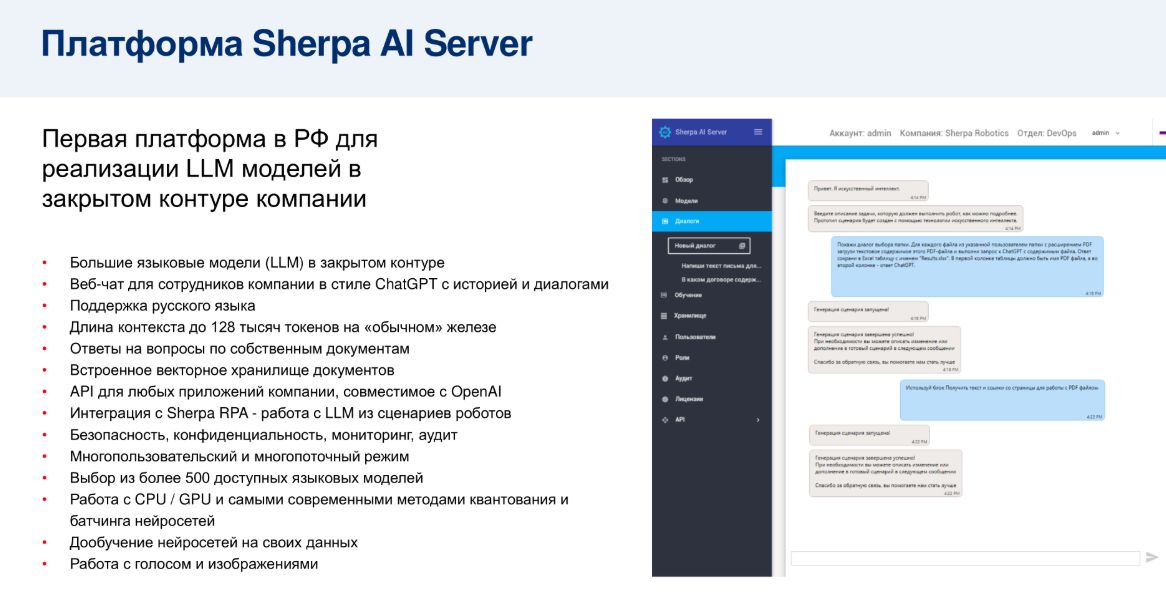Click the Sherpa AI Server gear logo

point(665,132)
